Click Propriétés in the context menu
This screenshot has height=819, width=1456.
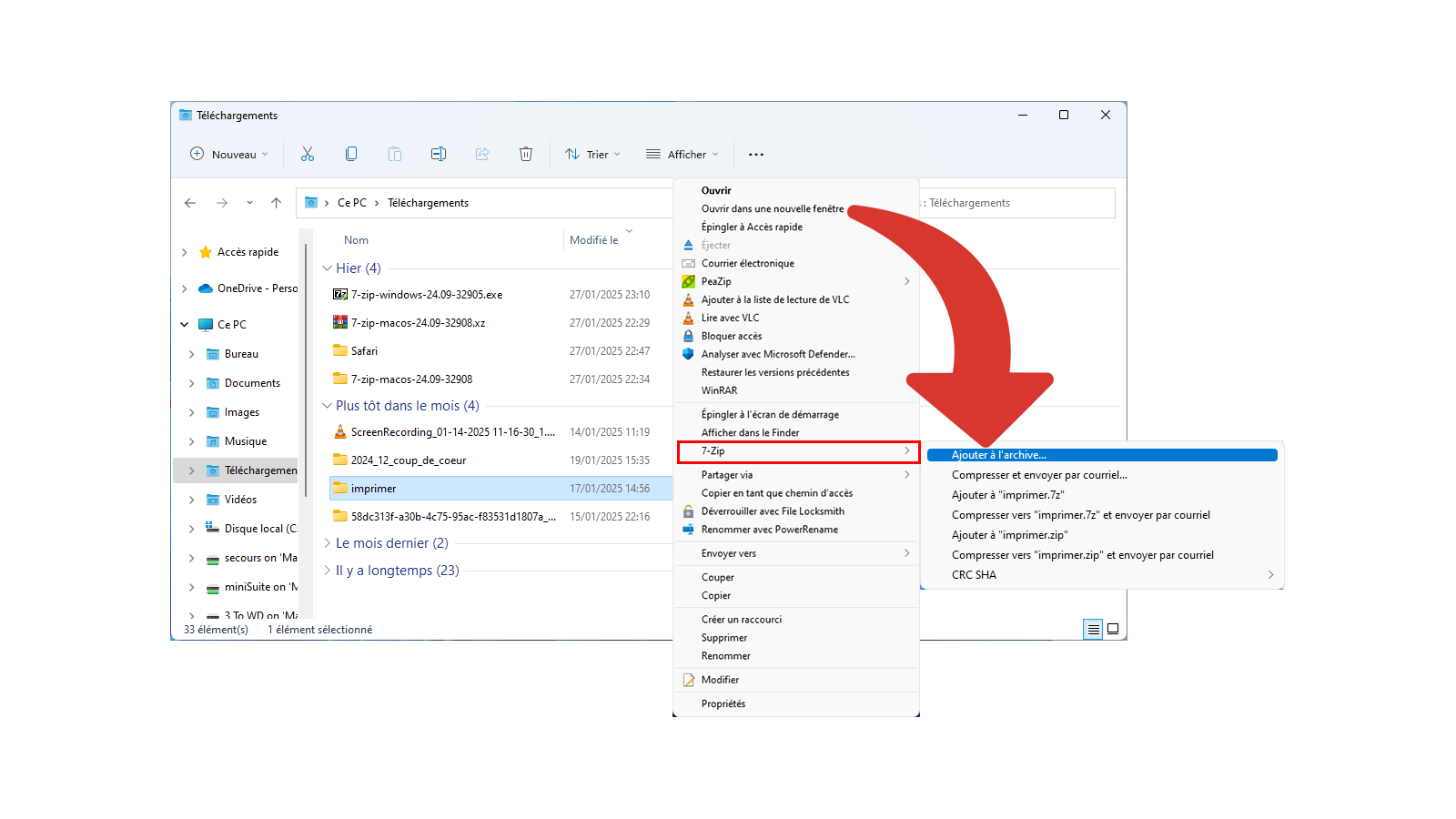point(723,703)
